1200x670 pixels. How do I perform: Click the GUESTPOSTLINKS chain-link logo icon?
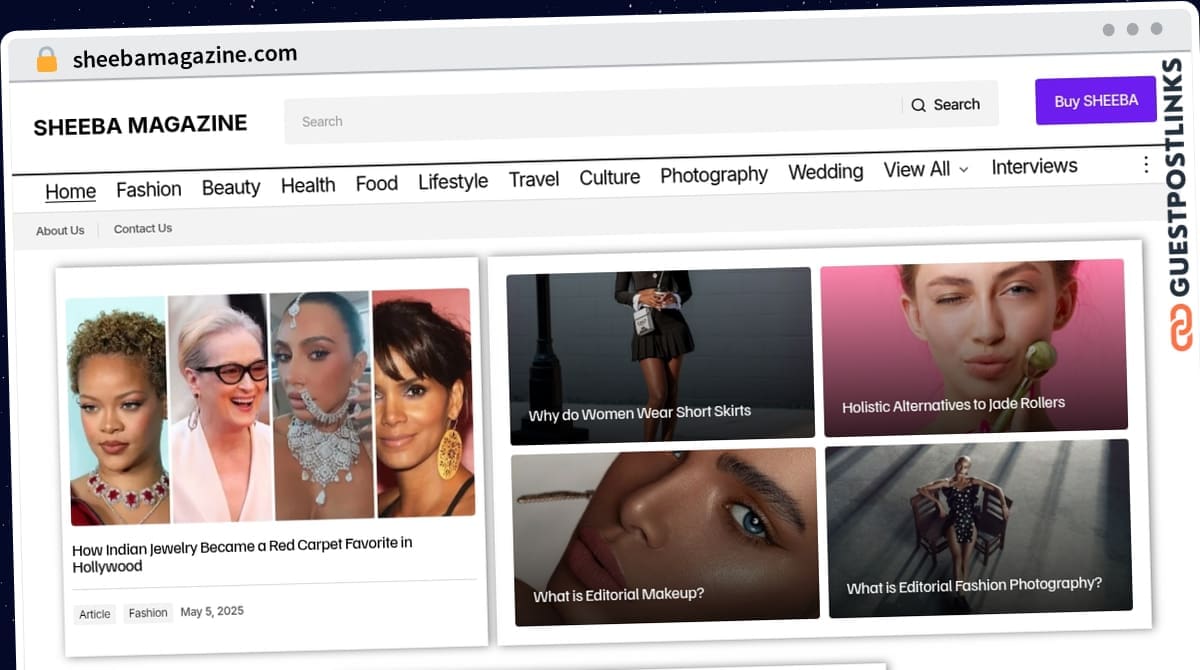(x=1183, y=329)
